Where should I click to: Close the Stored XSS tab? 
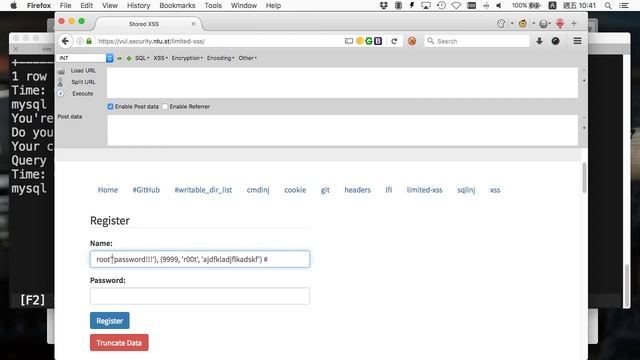[x=193, y=24]
